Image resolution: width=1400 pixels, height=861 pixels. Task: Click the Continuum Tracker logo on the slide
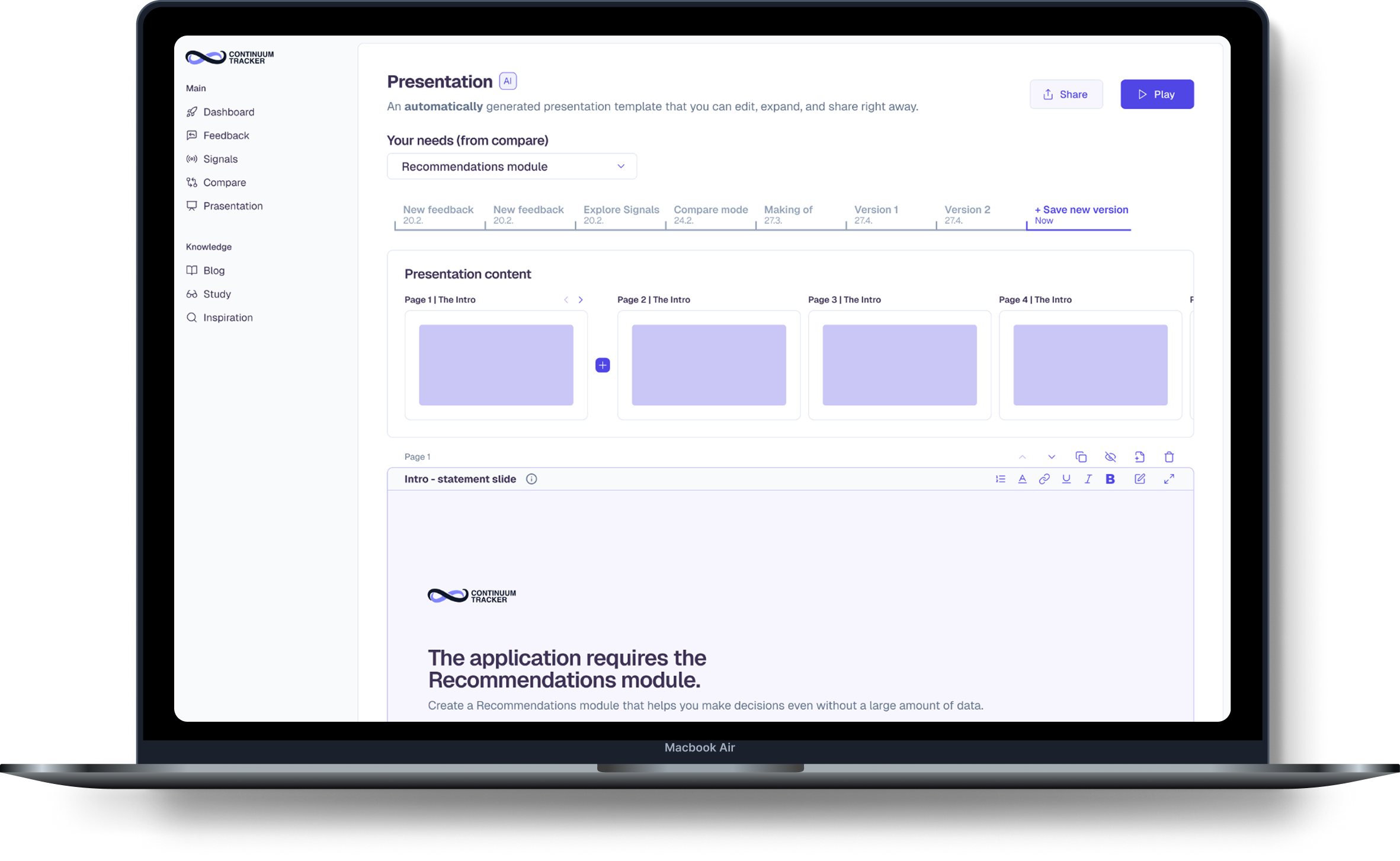coord(472,596)
